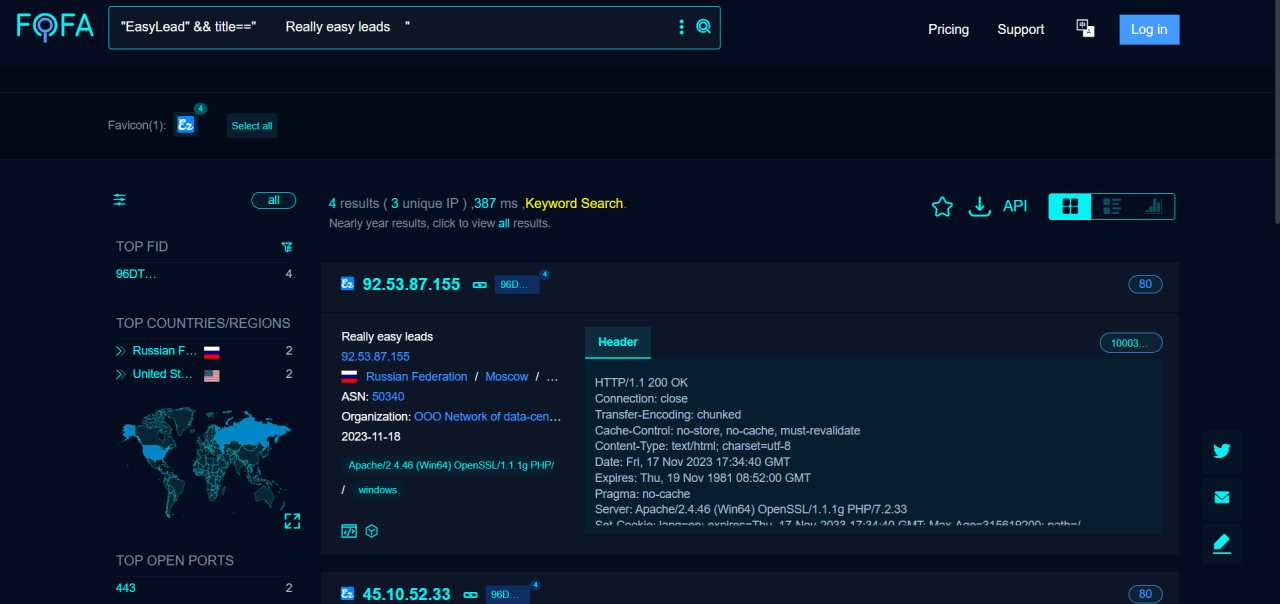Open host 92.53.87.155 heading link

coord(411,284)
